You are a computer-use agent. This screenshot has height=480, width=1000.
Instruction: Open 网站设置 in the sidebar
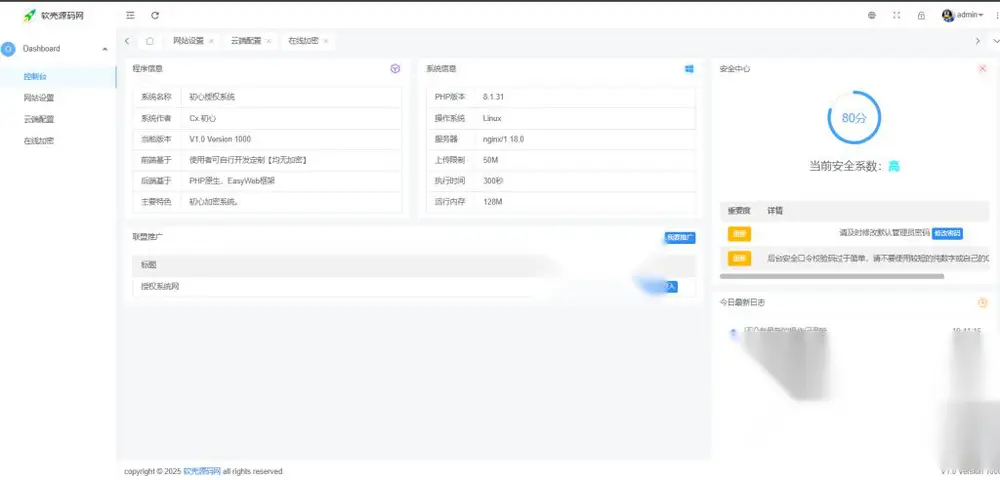point(39,98)
